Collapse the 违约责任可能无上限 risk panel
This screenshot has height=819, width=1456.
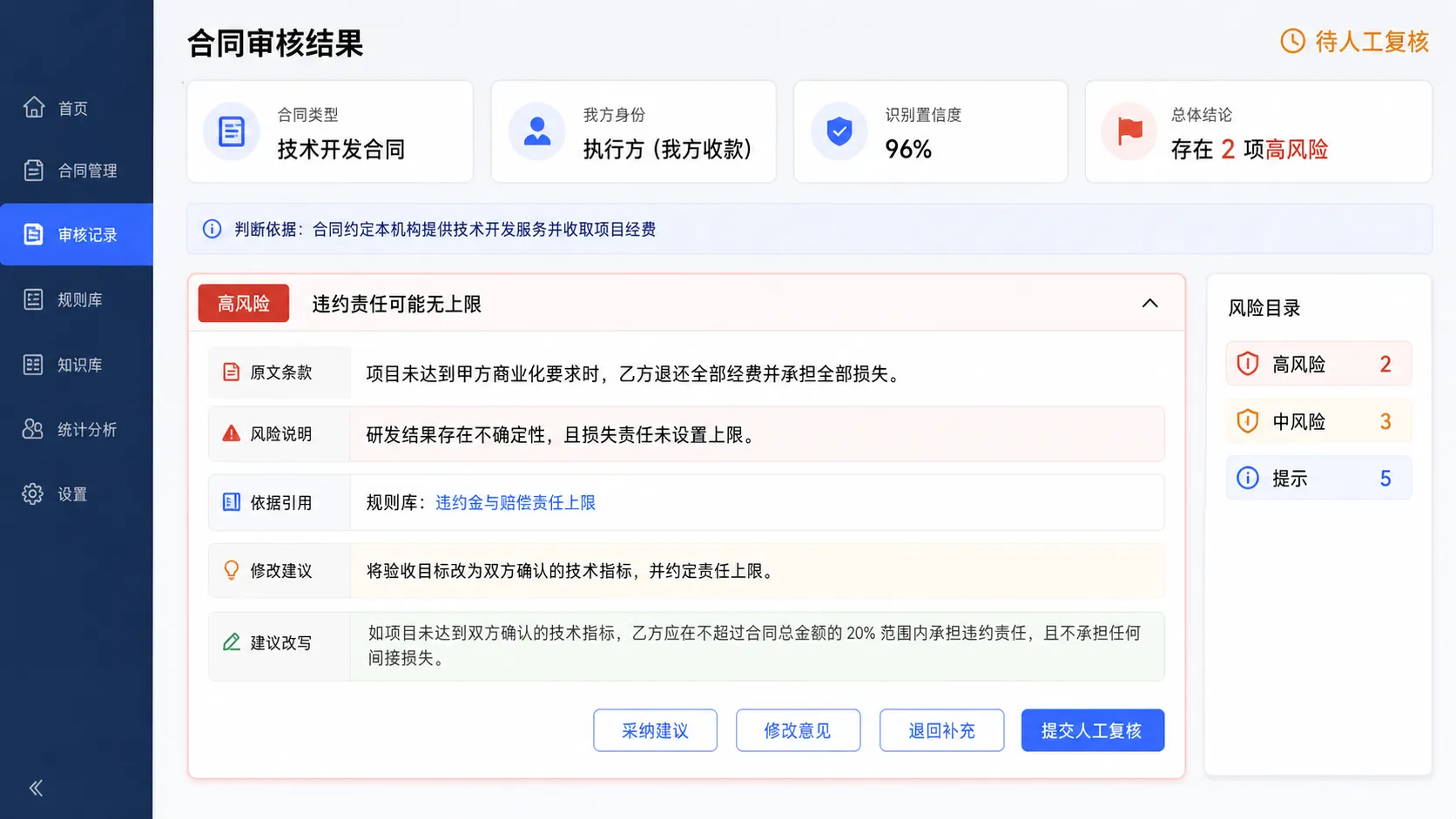tap(1149, 303)
